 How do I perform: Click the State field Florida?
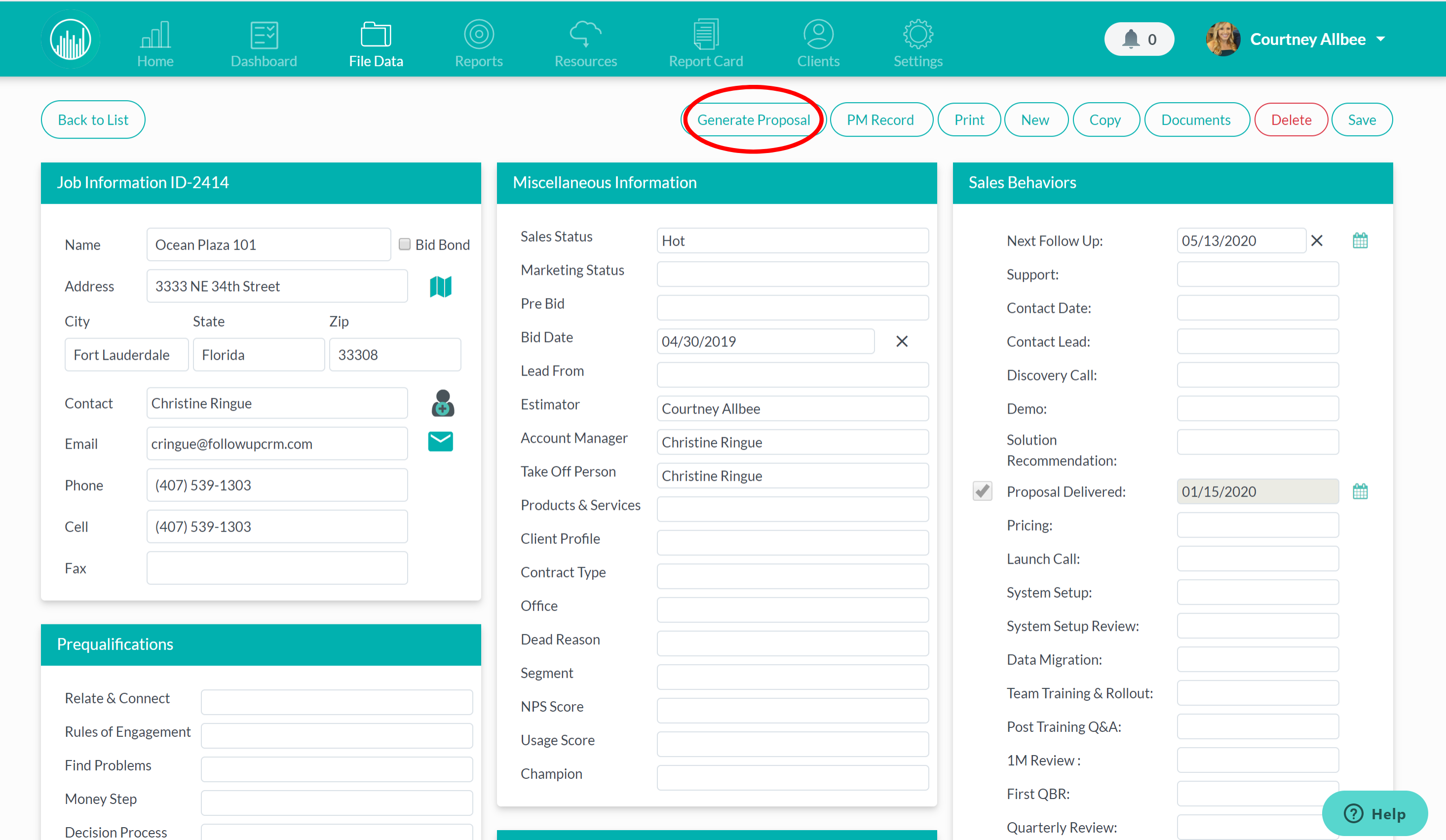click(259, 354)
